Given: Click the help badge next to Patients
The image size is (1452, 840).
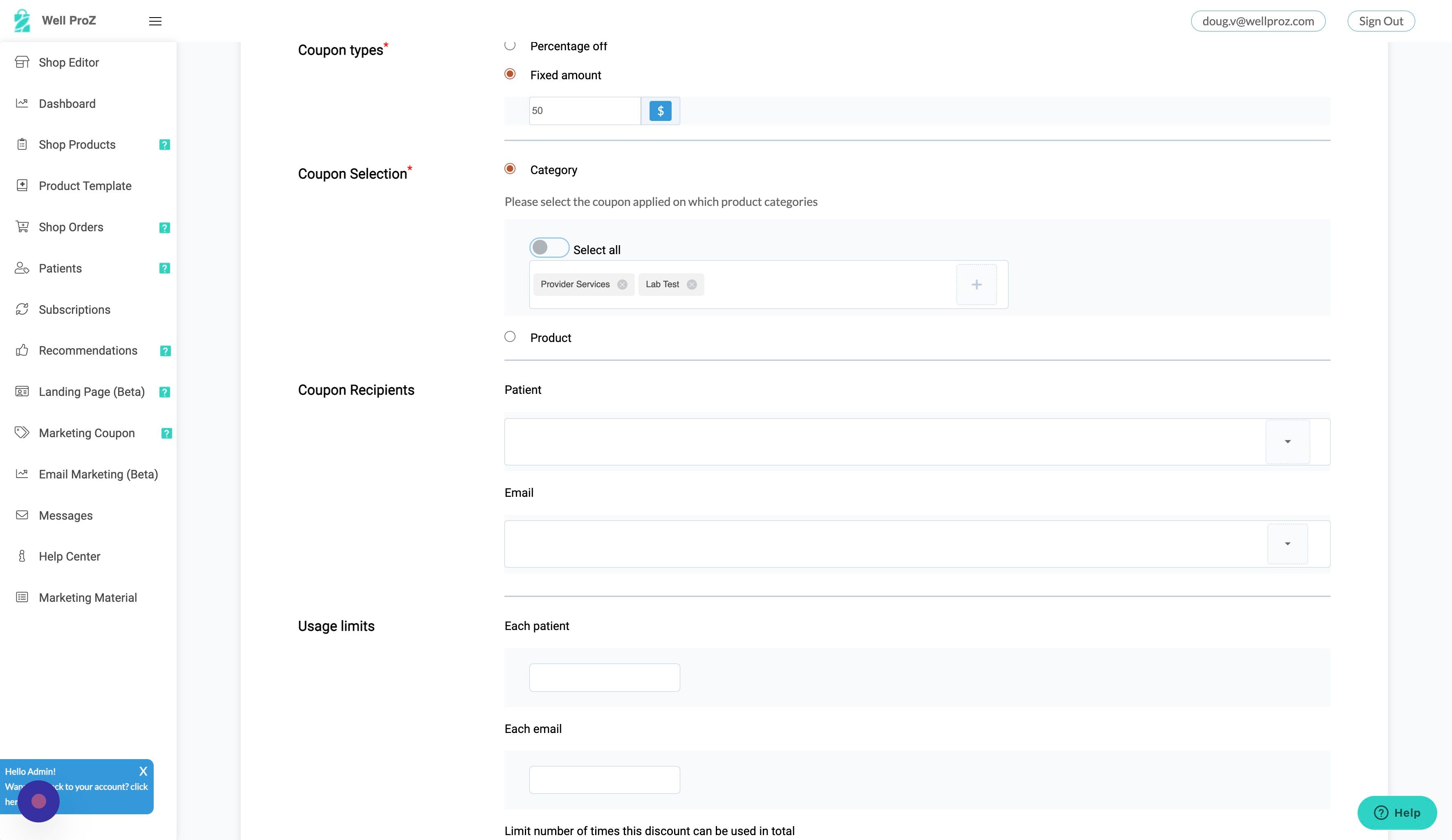Looking at the screenshot, I should 164,268.
